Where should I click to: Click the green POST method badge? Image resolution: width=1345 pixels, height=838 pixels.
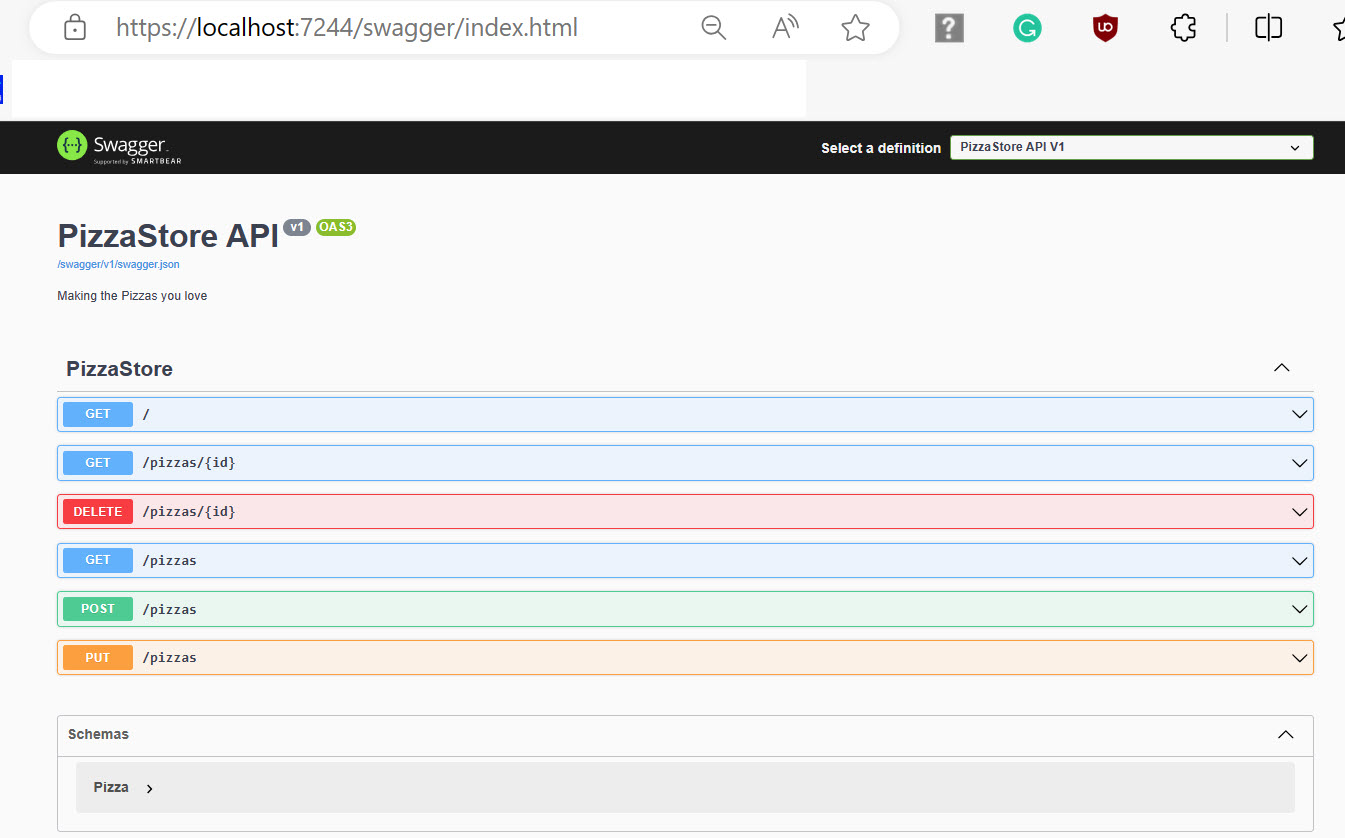(x=98, y=609)
